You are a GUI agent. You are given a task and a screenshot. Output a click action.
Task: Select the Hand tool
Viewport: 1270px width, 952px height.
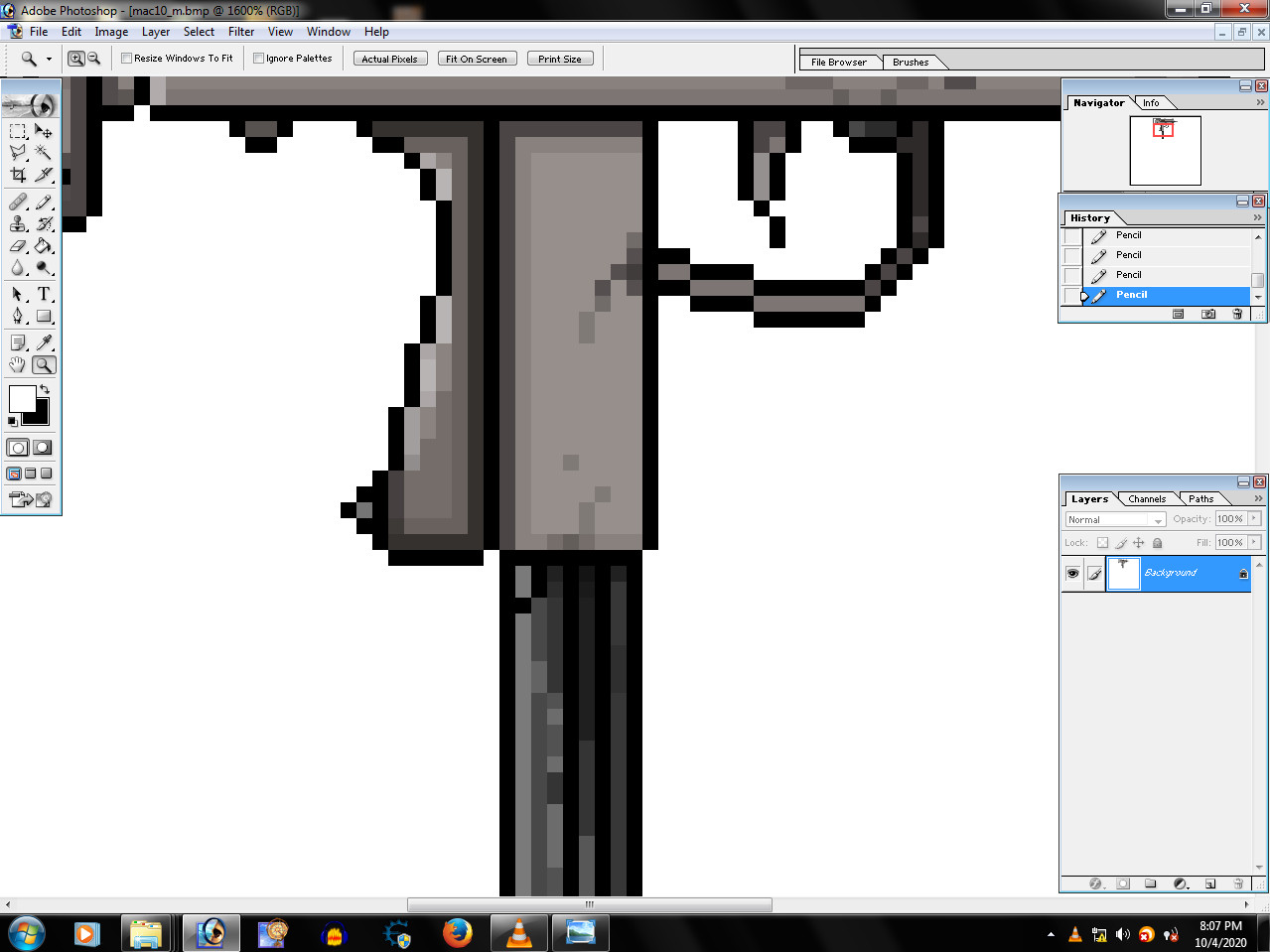pos(18,364)
